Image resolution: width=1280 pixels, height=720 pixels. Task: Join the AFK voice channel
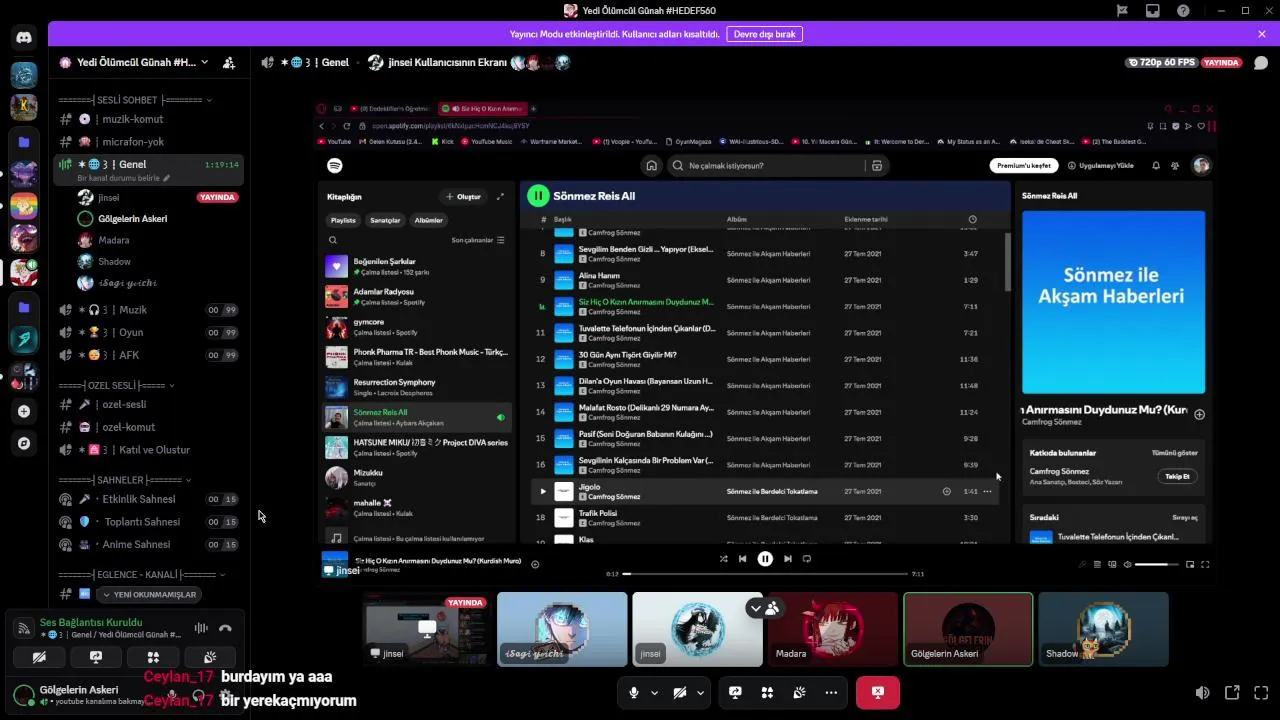(x=148, y=355)
